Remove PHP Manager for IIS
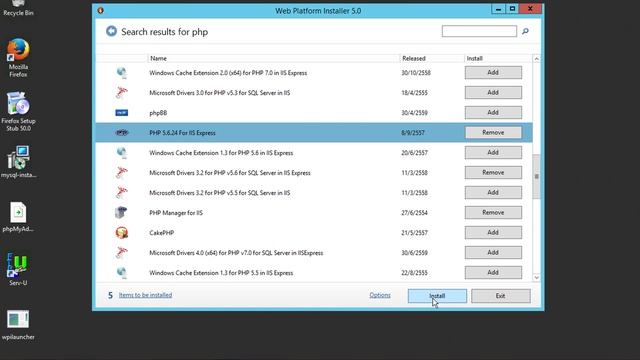 point(493,213)
